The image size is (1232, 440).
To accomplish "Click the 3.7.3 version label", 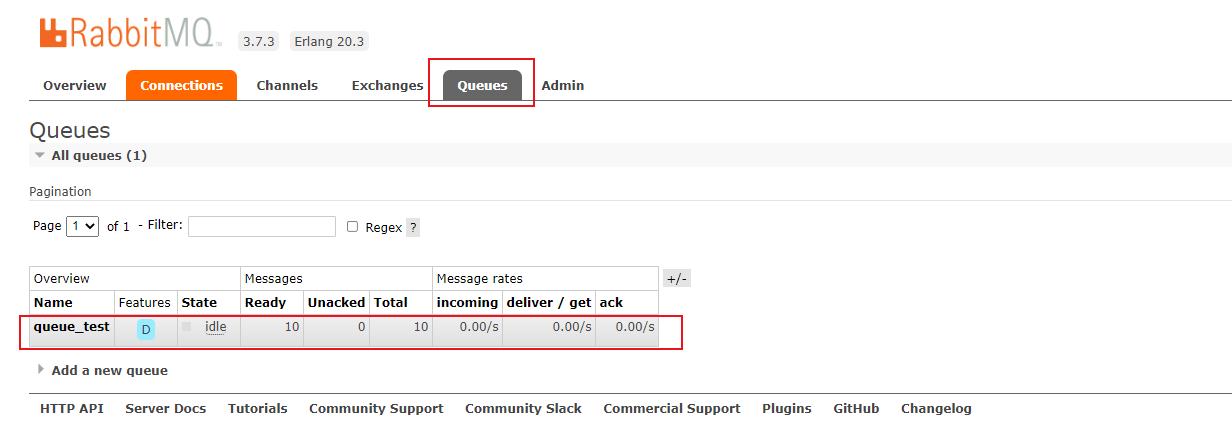I will click(260, 41).
